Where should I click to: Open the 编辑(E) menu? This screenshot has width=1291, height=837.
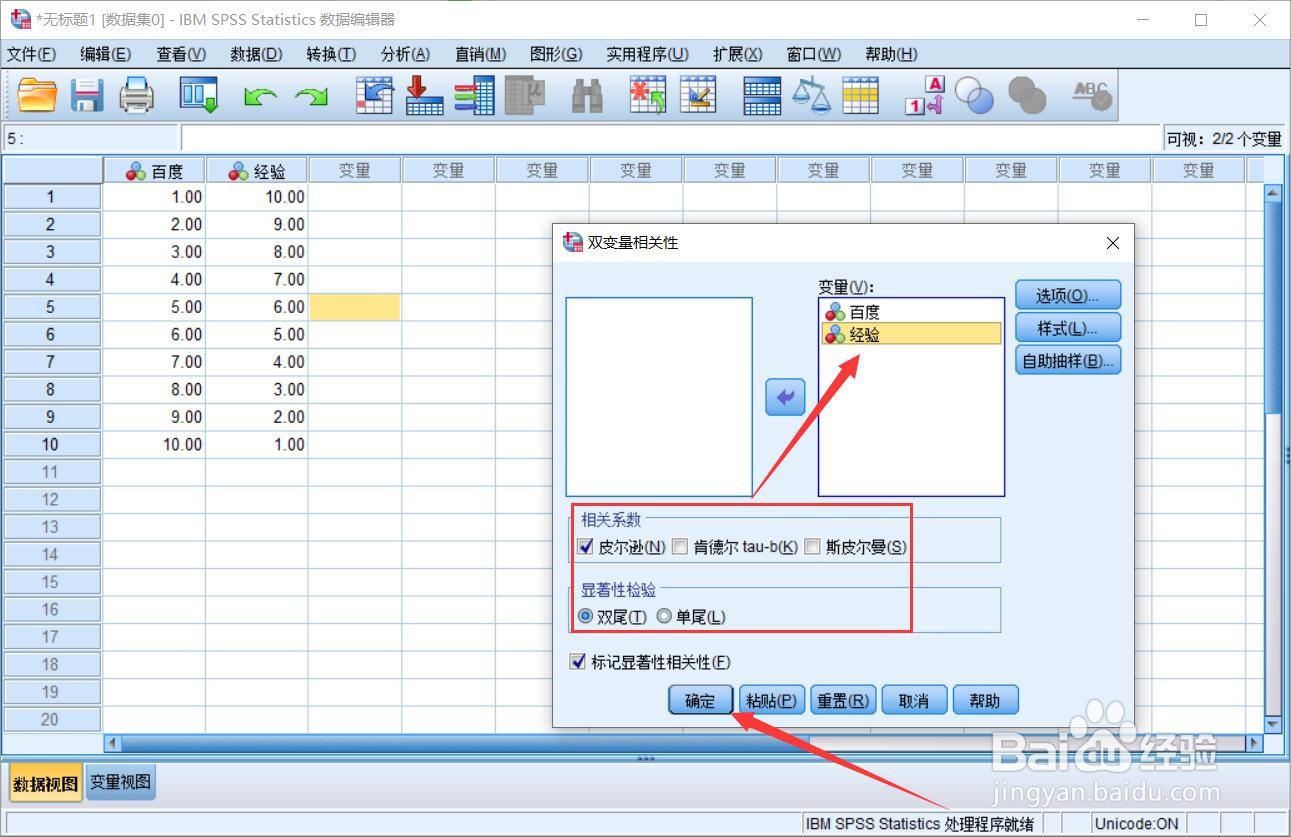click(x=106, y=54)
